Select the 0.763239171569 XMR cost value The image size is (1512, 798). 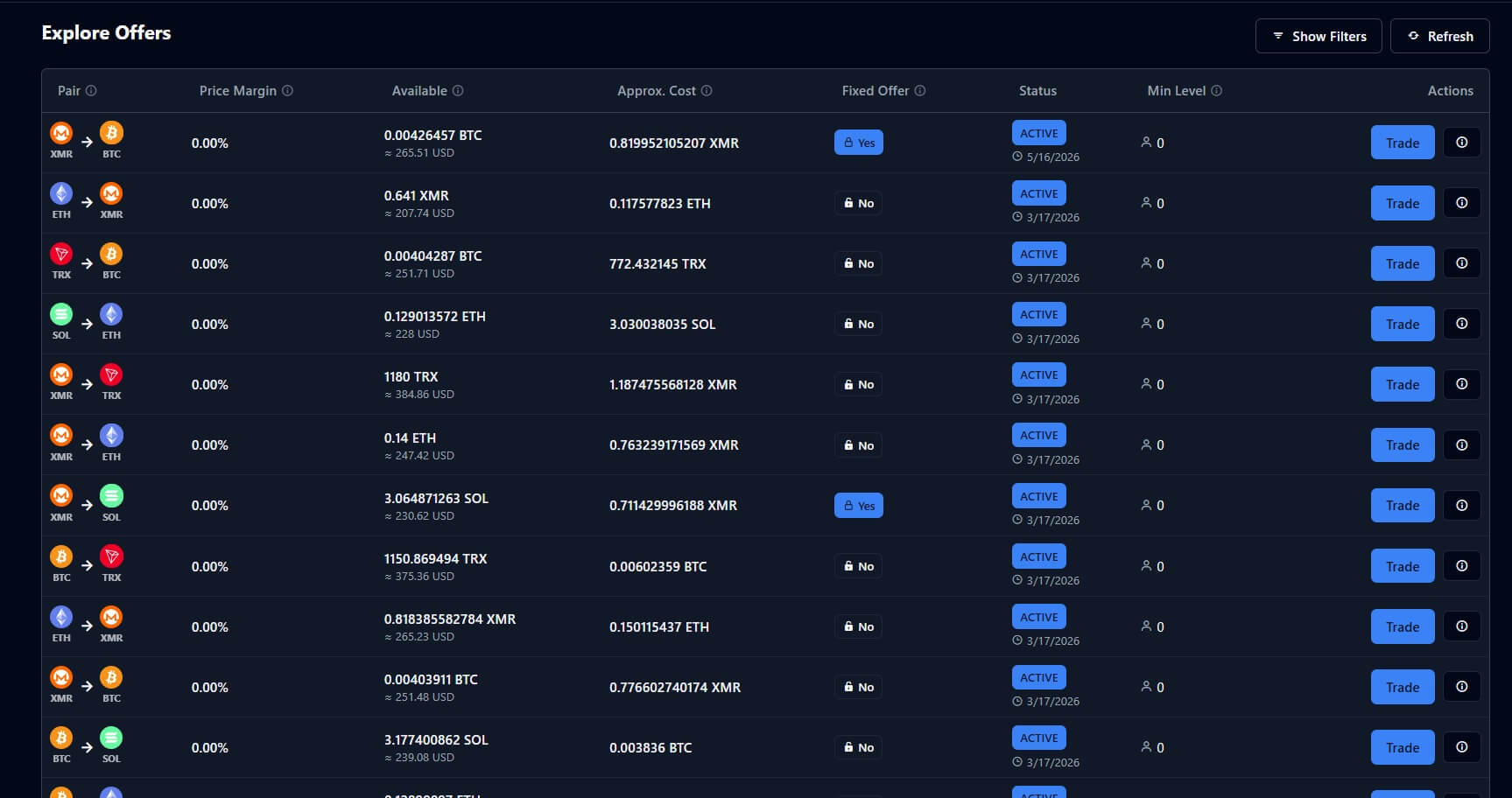[674, 444]
